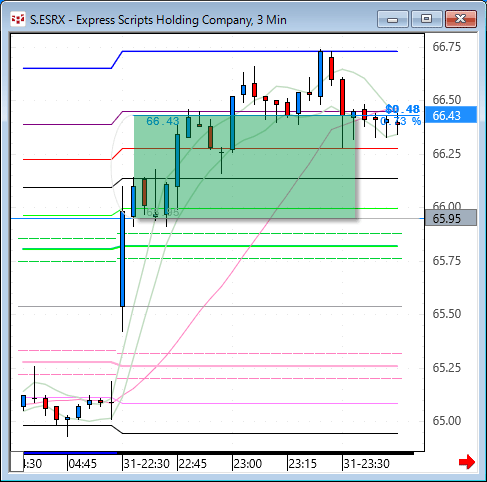Select the green shaded measurement rectangle

tap(245, 167)
